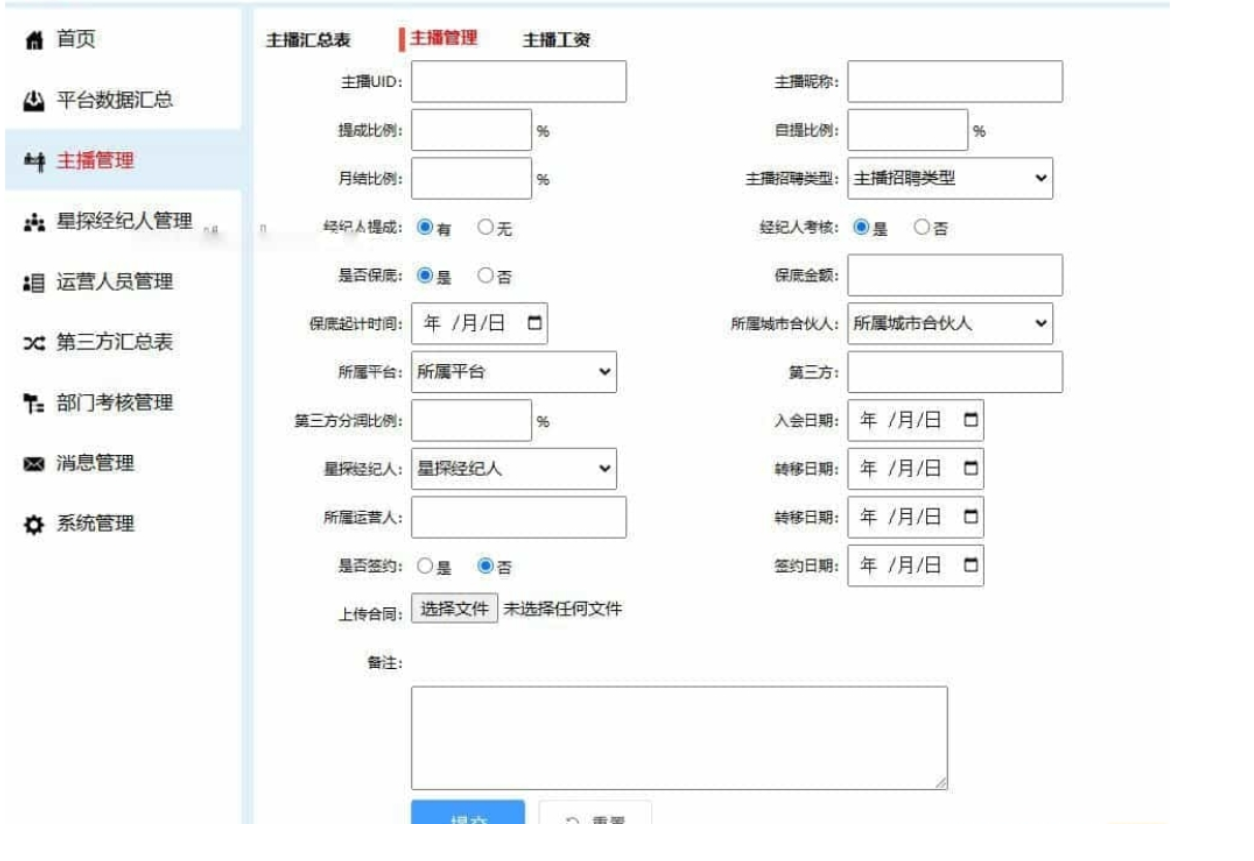Click the 主播昵称 input field

tap(955, 81)
